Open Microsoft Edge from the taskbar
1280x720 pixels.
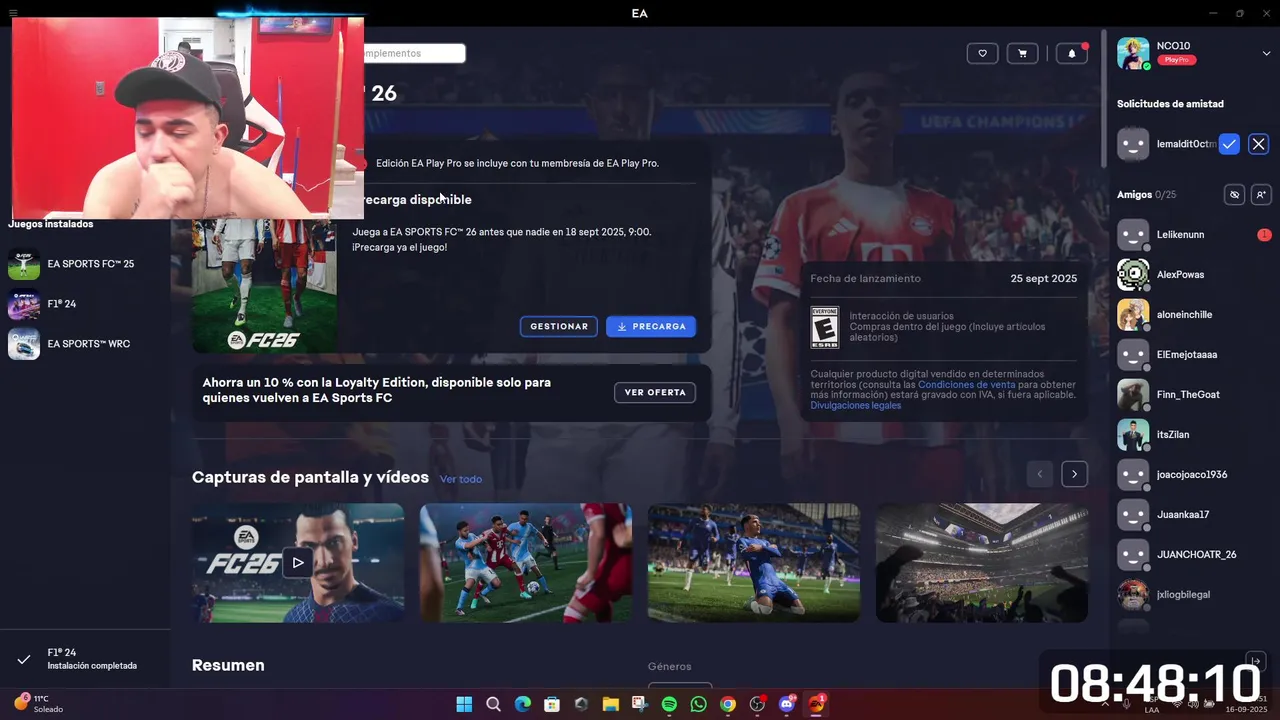(x=522, y=704)
